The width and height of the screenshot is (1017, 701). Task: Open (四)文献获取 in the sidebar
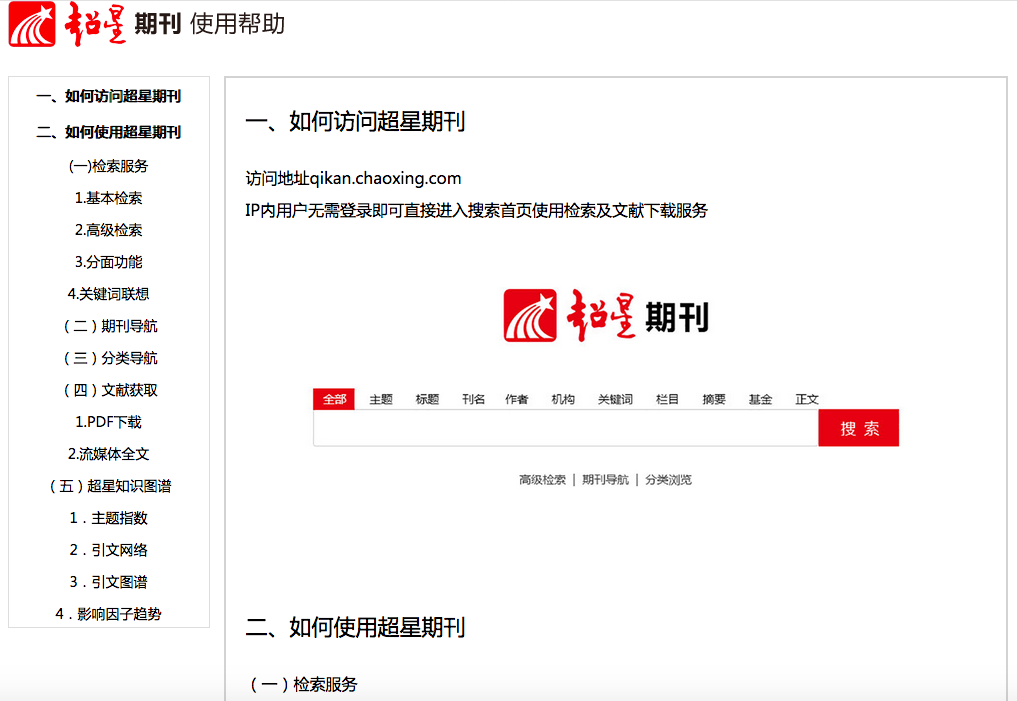click(110, 390)
